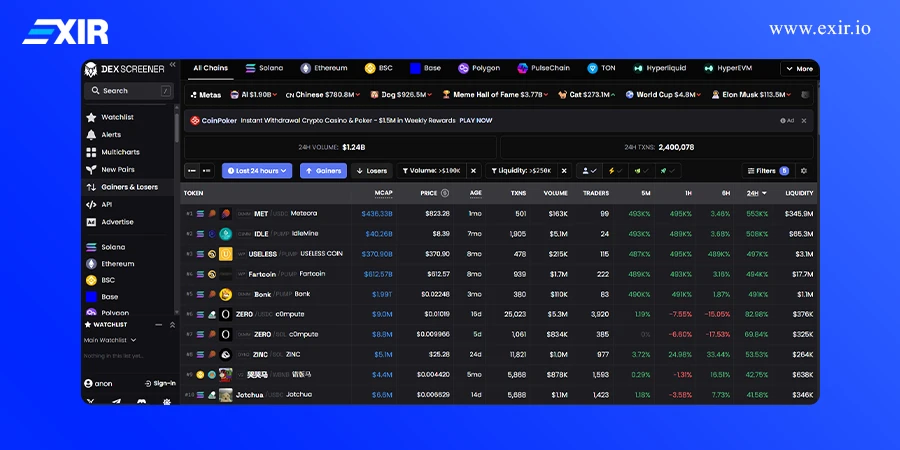Viewport: 900px width, 450px height.
Task: Switch to Hyperliquid chain tab
Action: point(660,68)
